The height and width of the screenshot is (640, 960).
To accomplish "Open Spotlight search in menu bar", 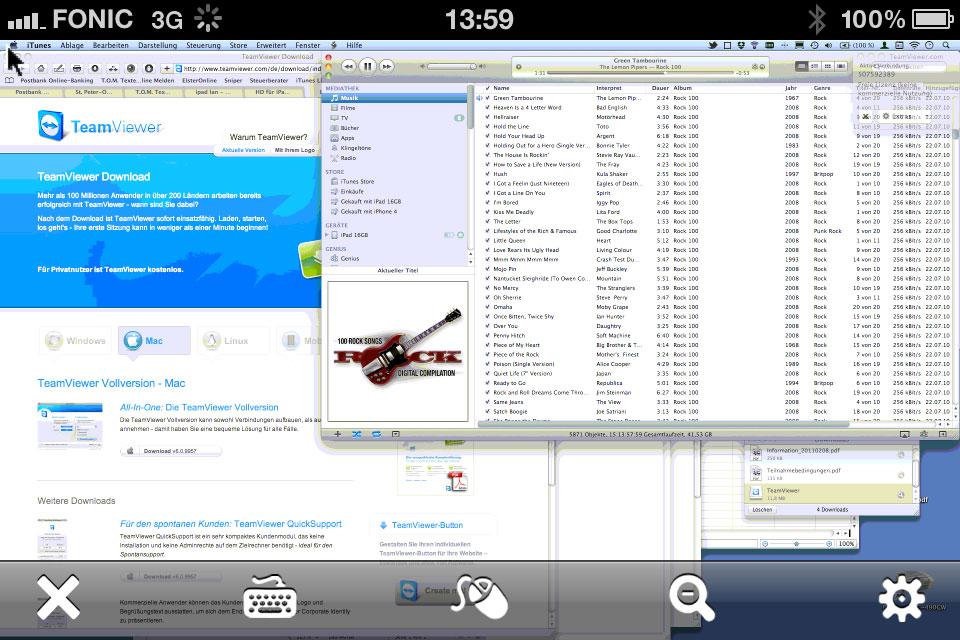I will [946, 45].
